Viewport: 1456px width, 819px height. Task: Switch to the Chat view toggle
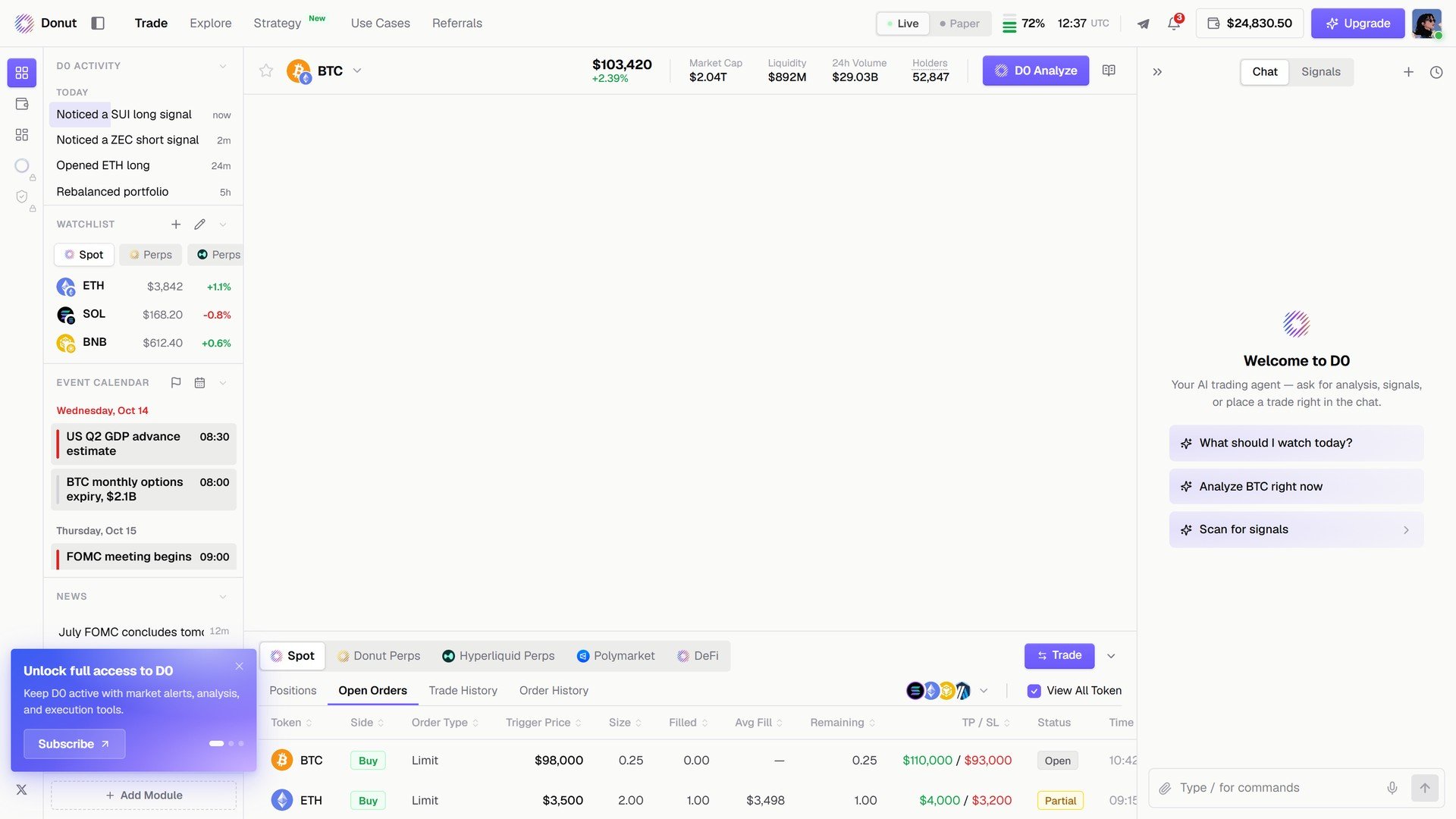pos(1264,72)
